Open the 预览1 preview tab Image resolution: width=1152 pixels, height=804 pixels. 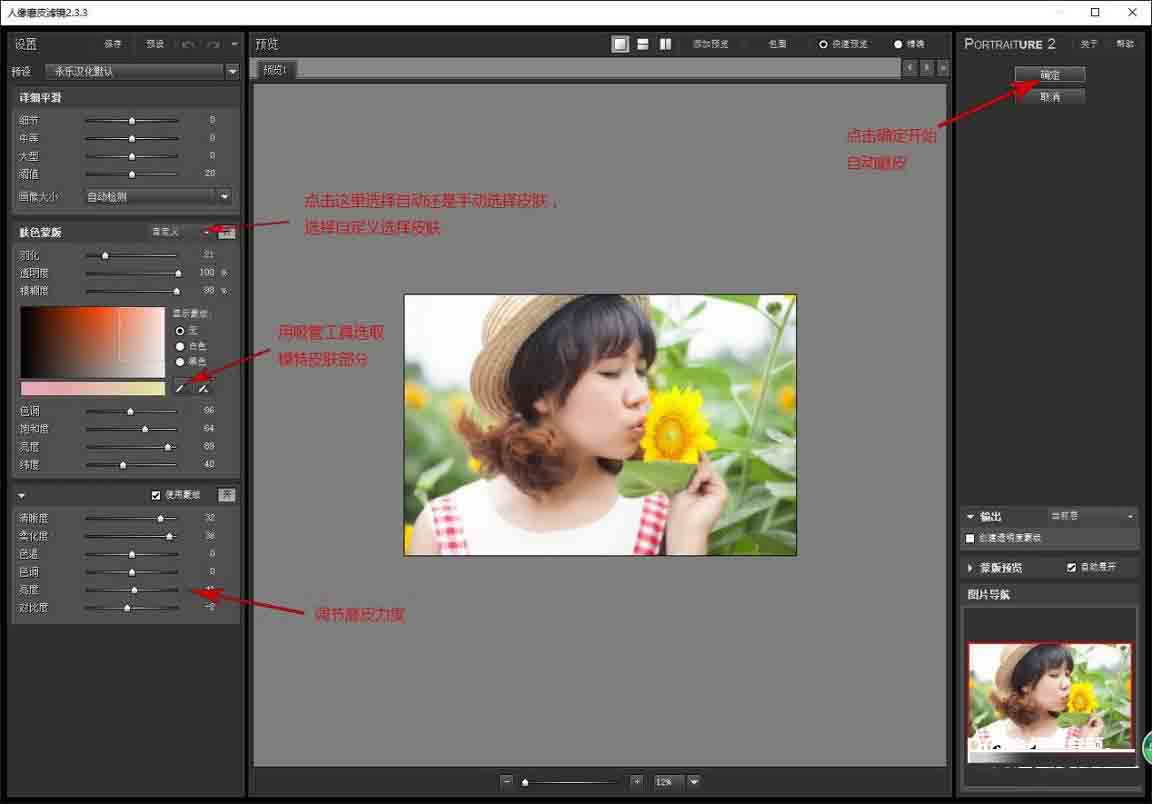[x=274, y=69]
